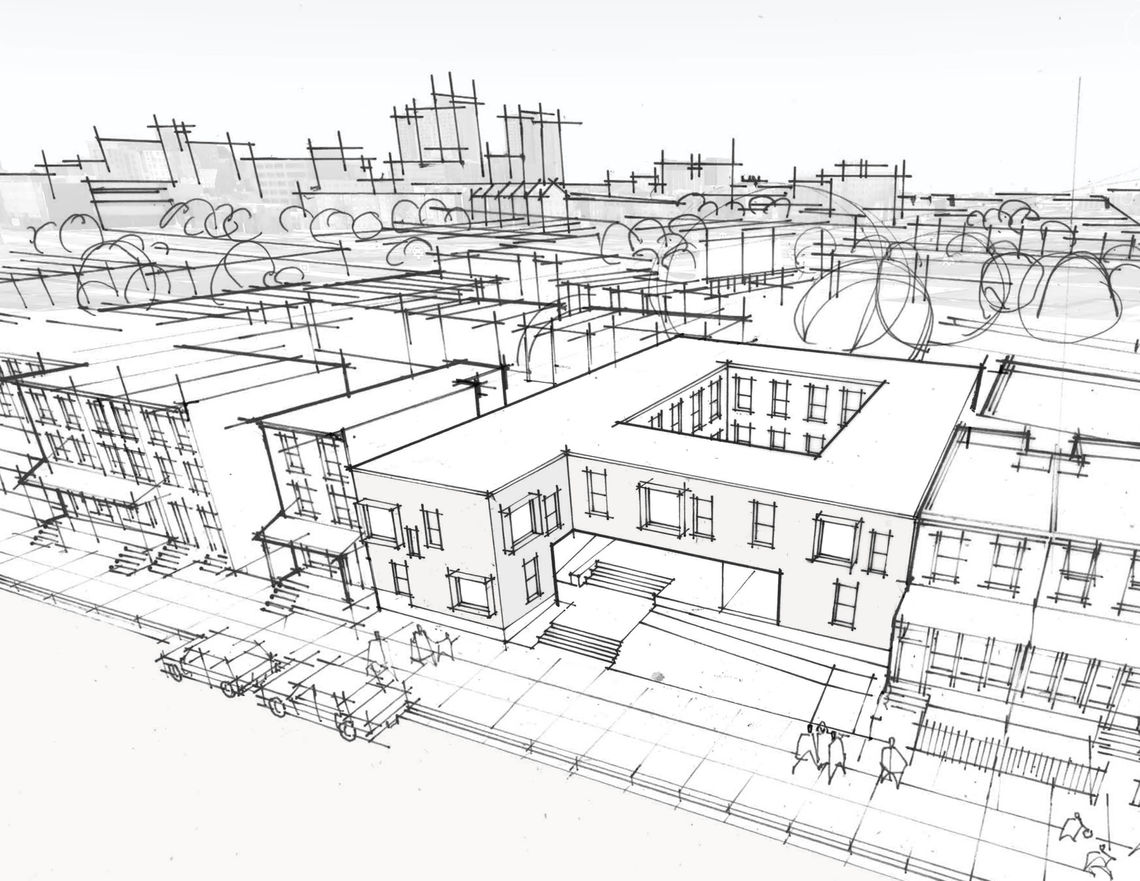
Task: Click the central courtyard building
Action: click(x=650, y=500)
